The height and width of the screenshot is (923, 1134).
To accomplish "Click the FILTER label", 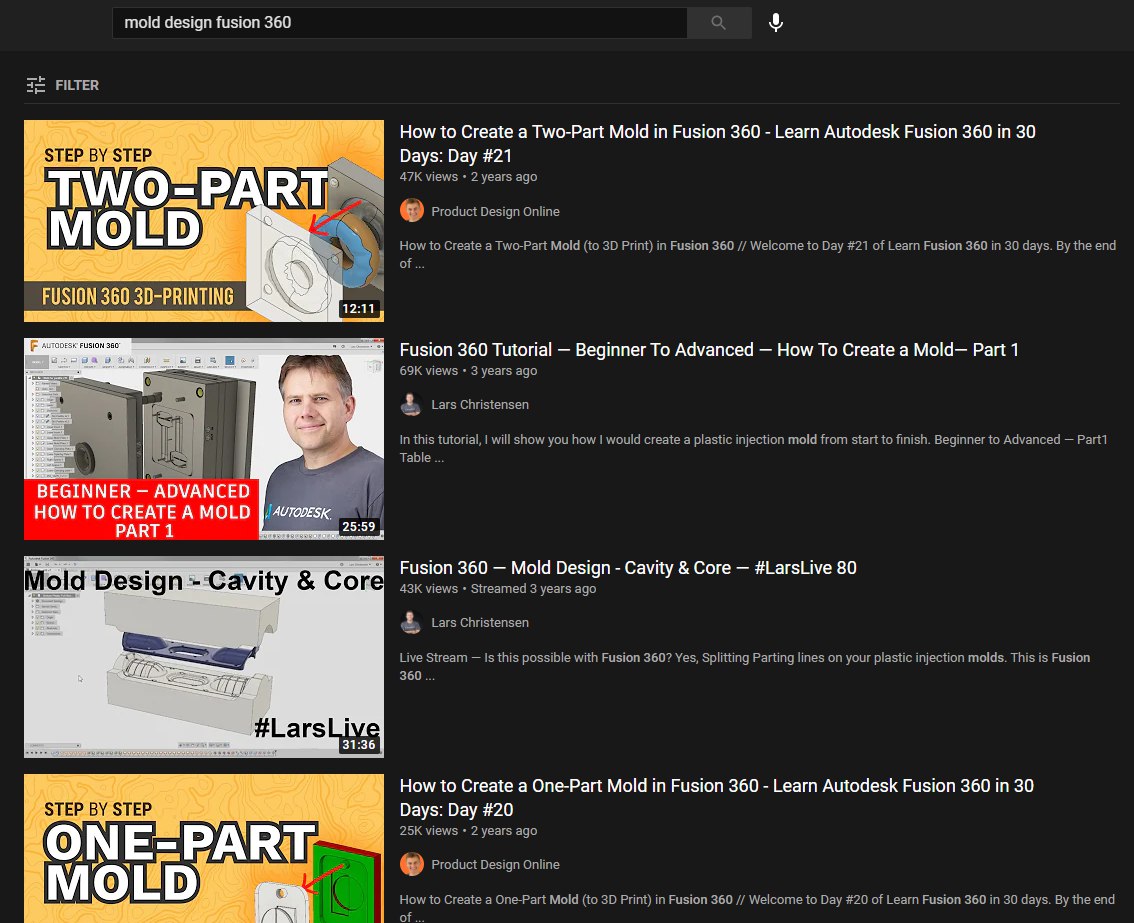I will (77, 85).
